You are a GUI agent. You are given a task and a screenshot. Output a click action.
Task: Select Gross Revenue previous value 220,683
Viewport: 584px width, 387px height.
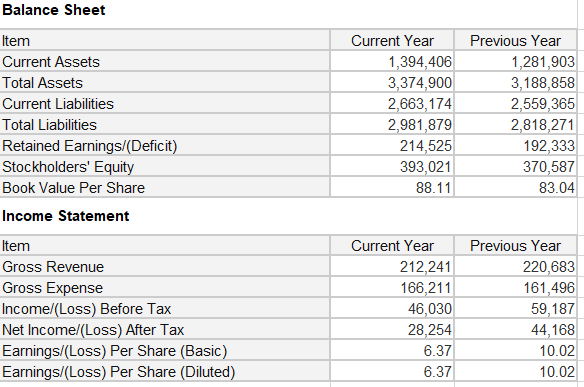(x=549, y=267)
